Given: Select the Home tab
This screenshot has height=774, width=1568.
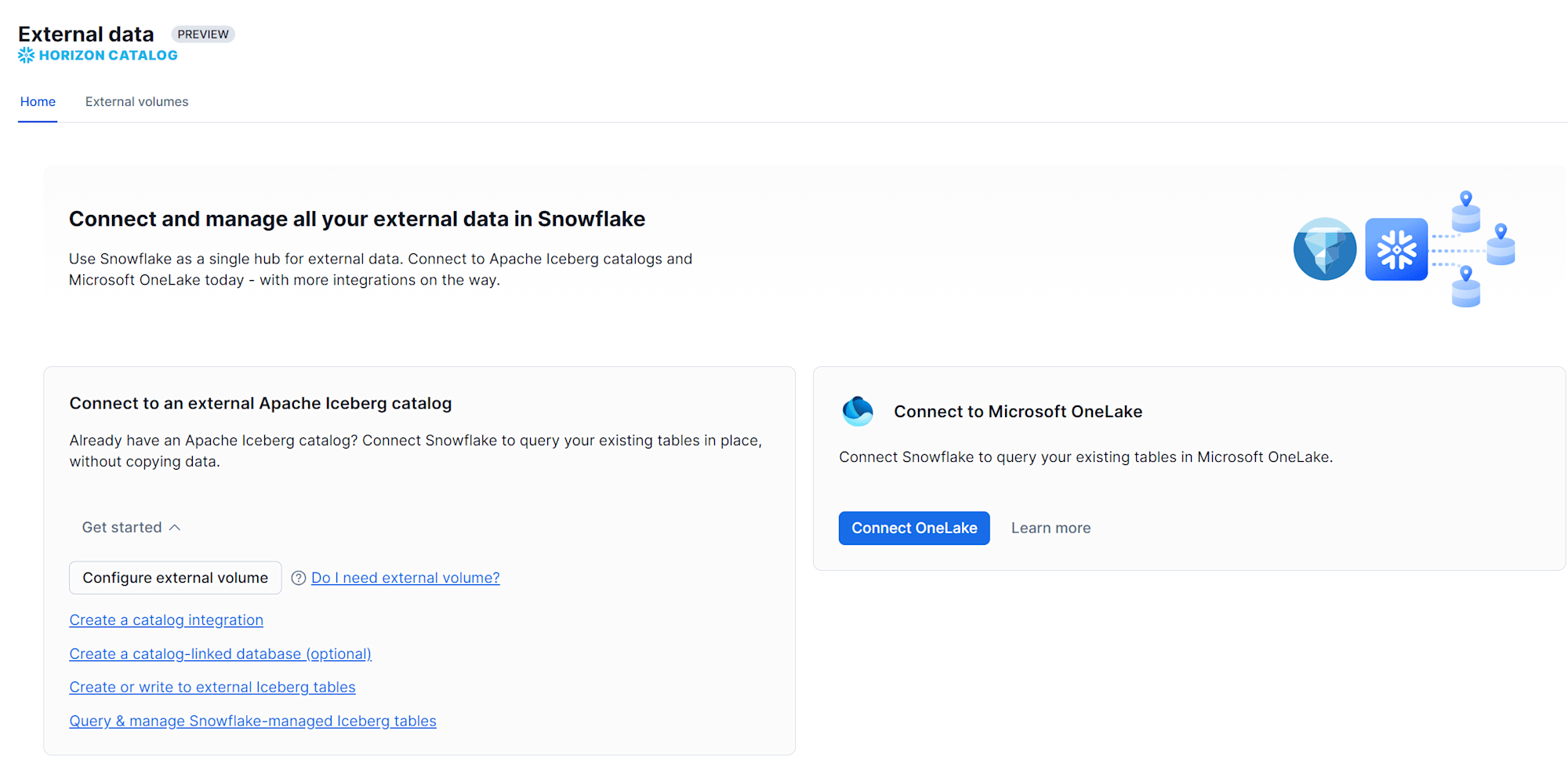Looking at the screenshot, I should coord(38,102).
